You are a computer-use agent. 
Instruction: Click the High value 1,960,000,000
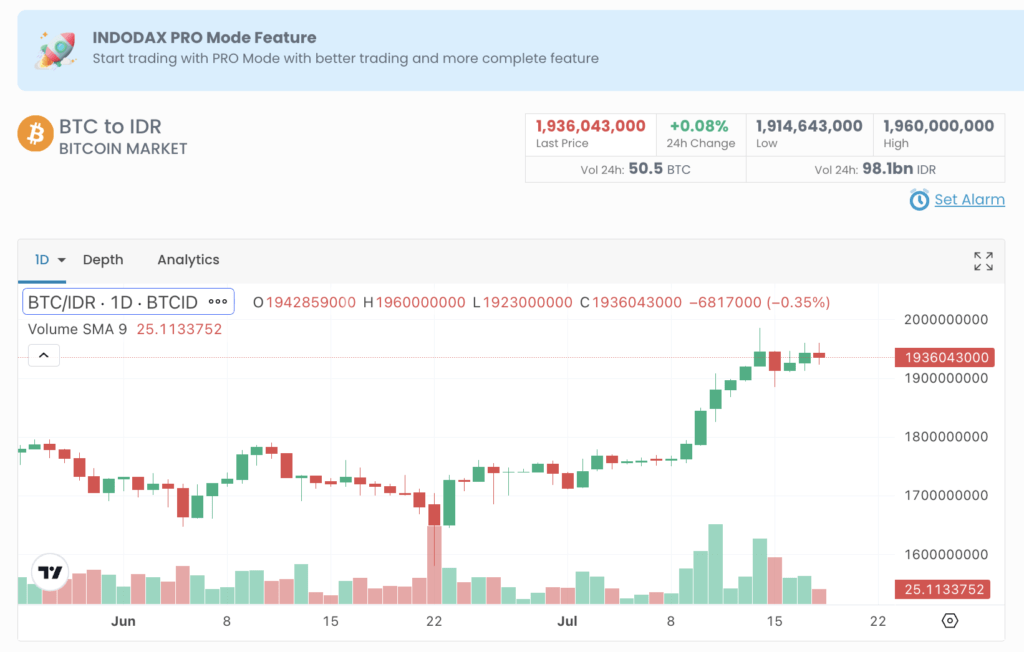pos(938,125)
